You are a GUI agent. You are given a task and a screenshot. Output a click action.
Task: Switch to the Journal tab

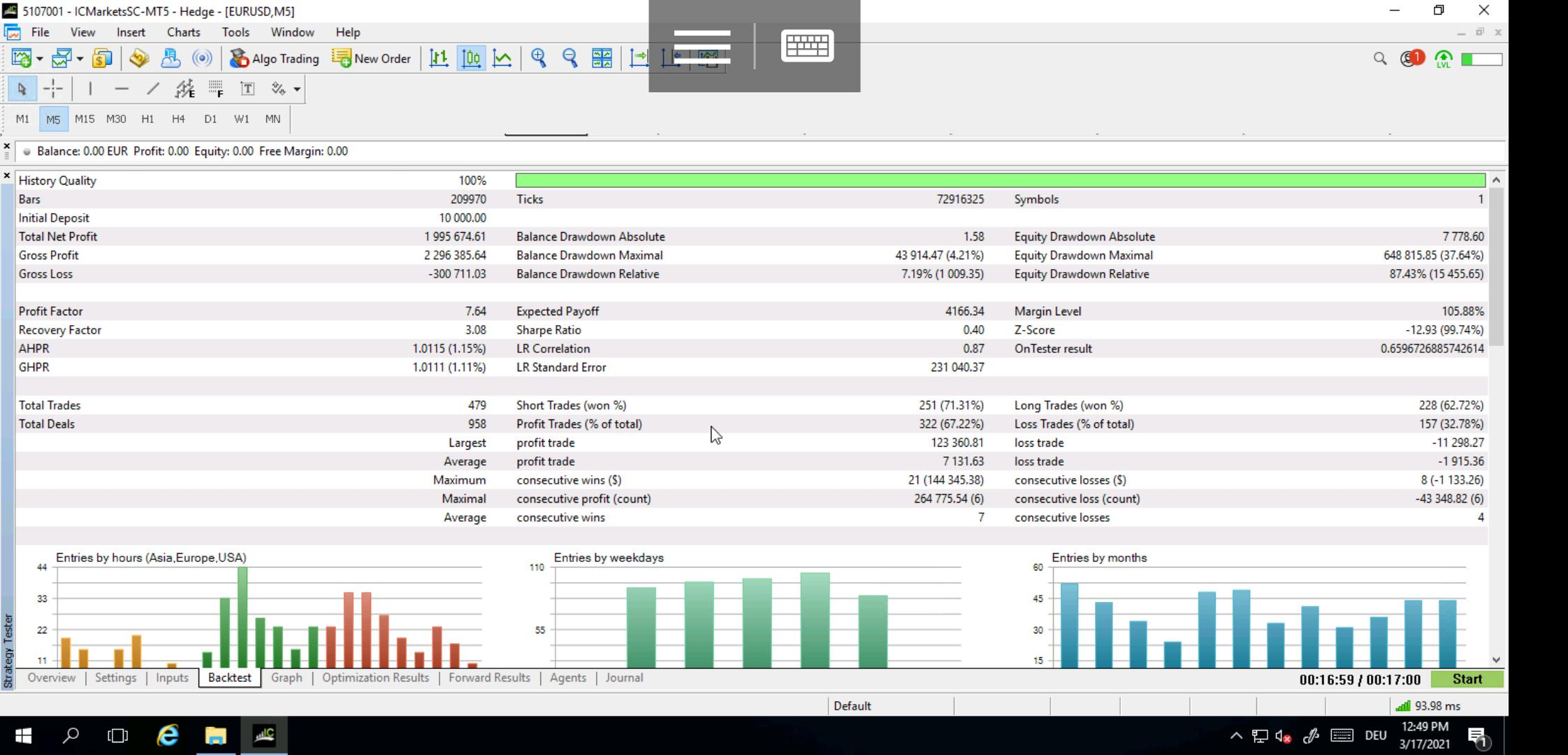(x=624, y=677)
